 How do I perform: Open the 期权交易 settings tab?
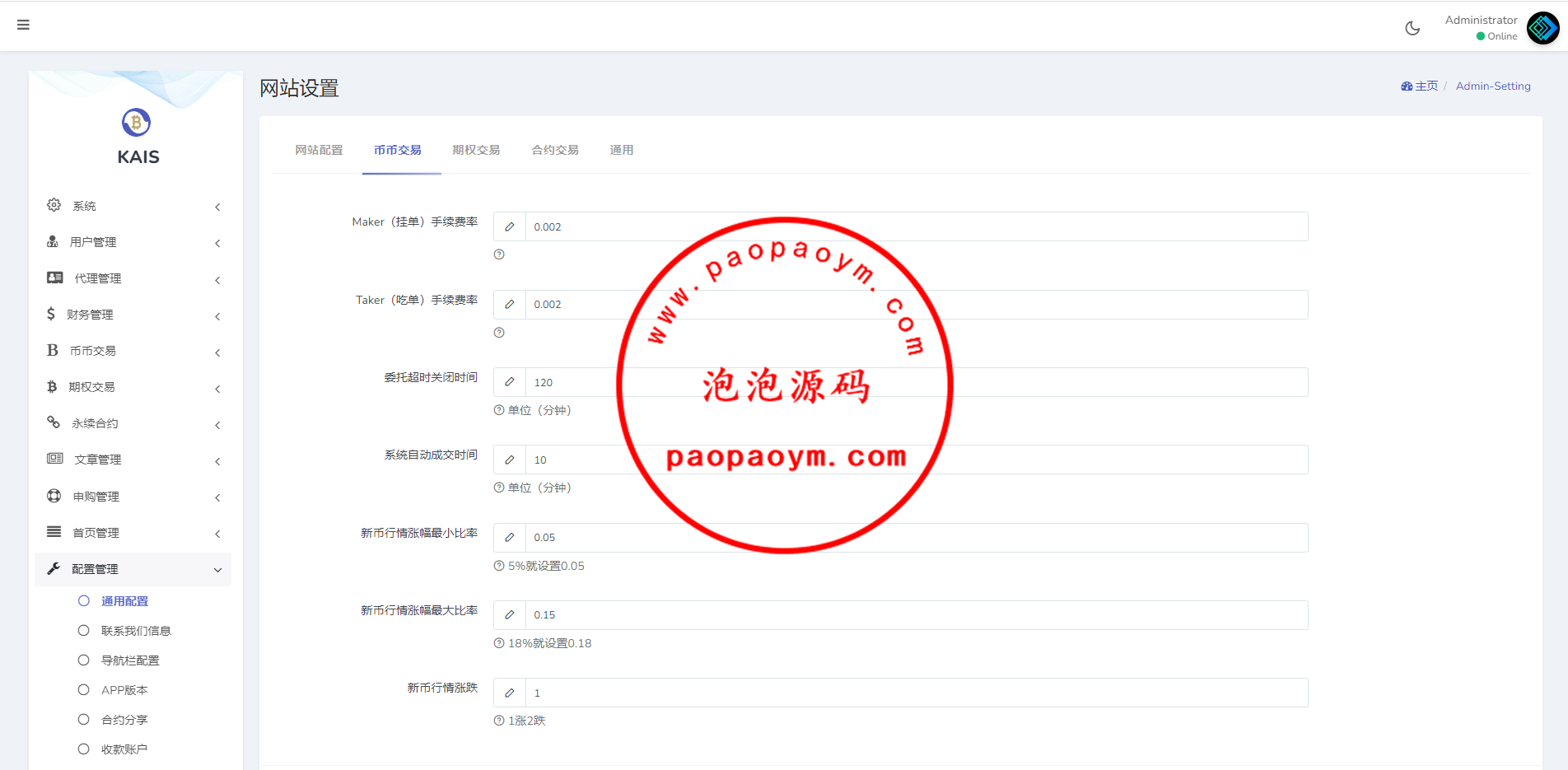(x=476, y=150)
